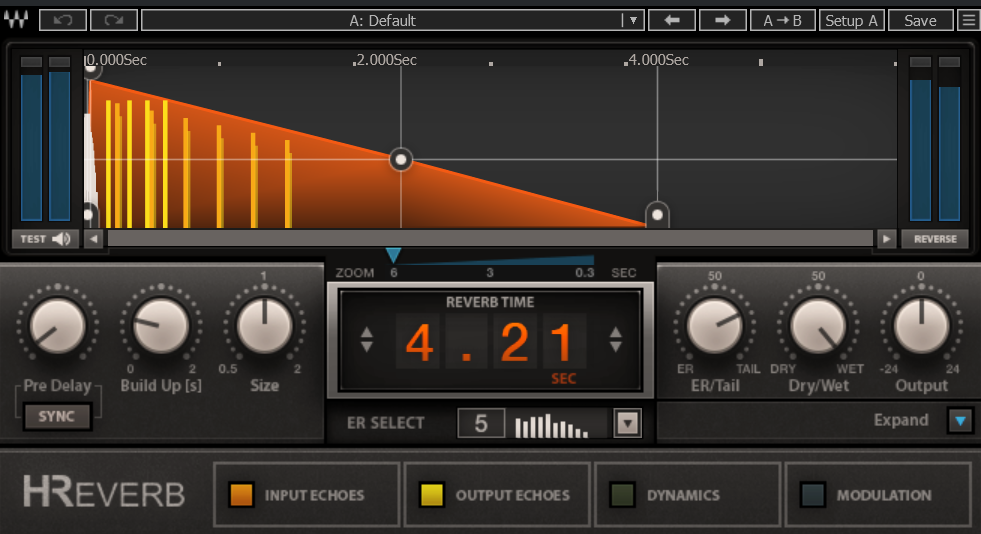Viewport: 981px width, 534px height.
Task: Set zoom to 0.3 on ZOOM scale
Action: point(584,273)
